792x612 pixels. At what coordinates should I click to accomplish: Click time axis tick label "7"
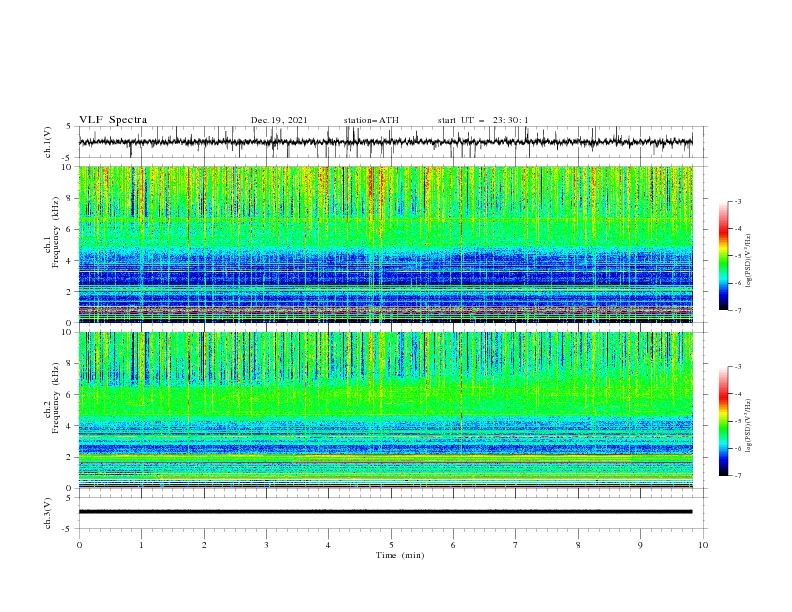[x=516, y=545]
